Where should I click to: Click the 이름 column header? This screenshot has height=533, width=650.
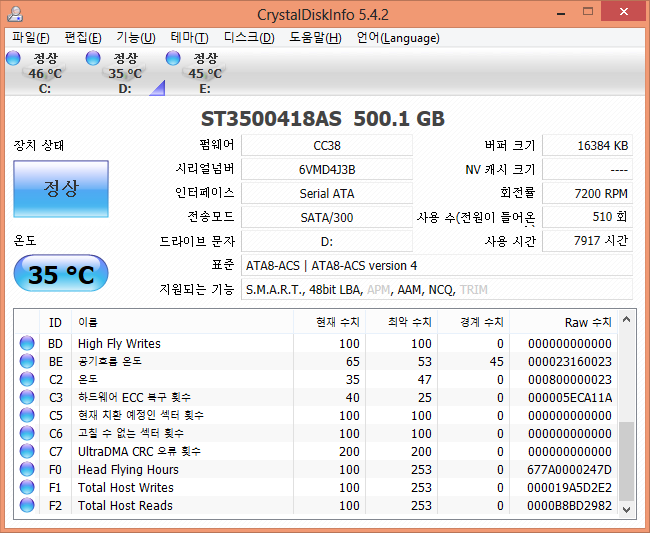point(182,322)
